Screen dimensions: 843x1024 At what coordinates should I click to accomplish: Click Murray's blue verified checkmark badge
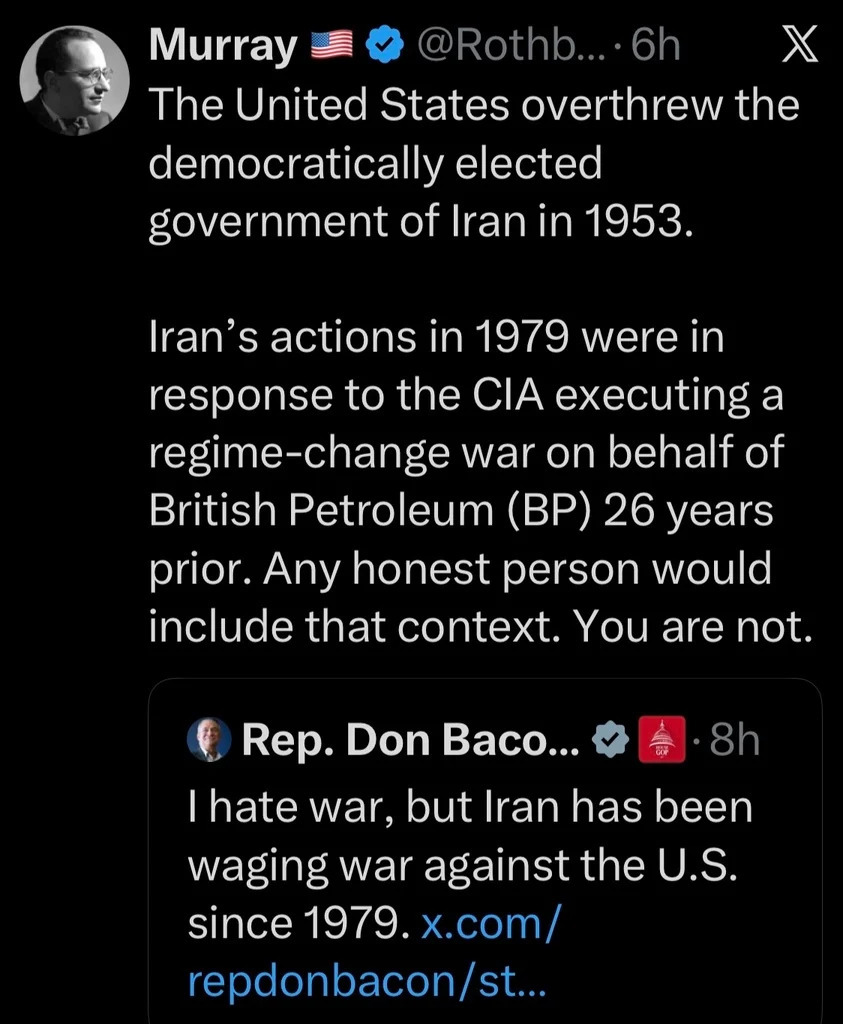point(384,46)
